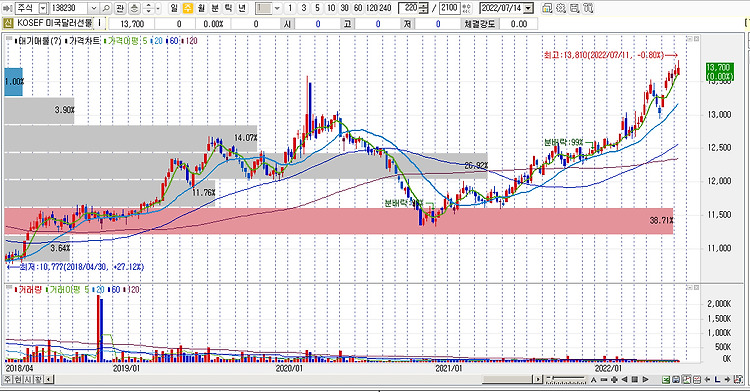Open the chart window icon in top toolbar

tap(547, 8)
